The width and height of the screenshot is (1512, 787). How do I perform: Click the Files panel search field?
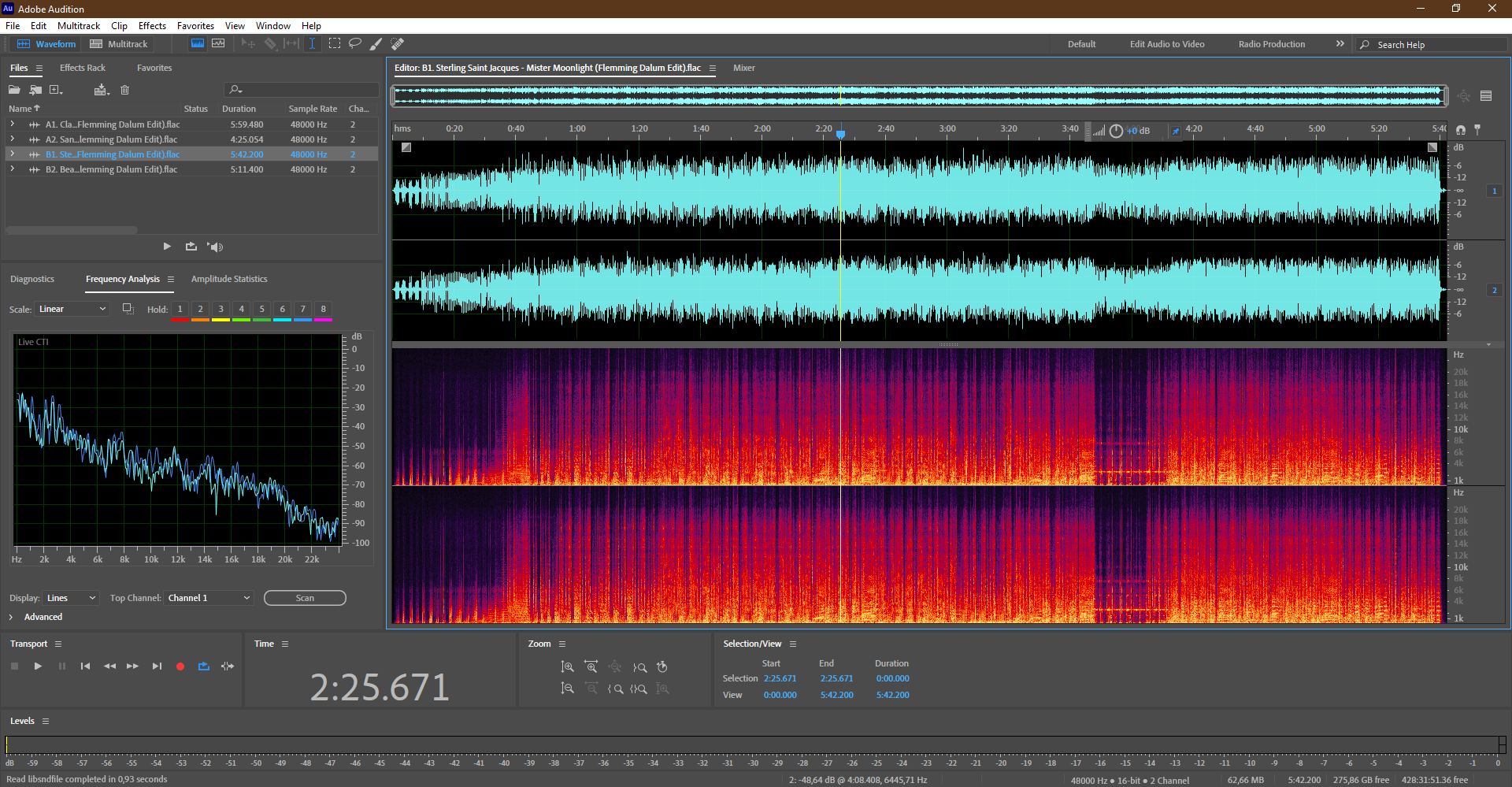click(x=302, y=90)
